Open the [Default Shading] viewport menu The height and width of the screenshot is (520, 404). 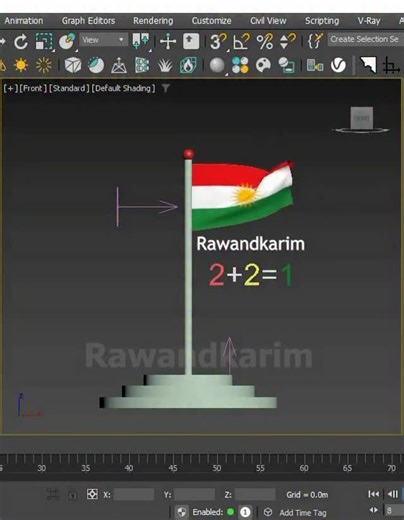[123, 88]
